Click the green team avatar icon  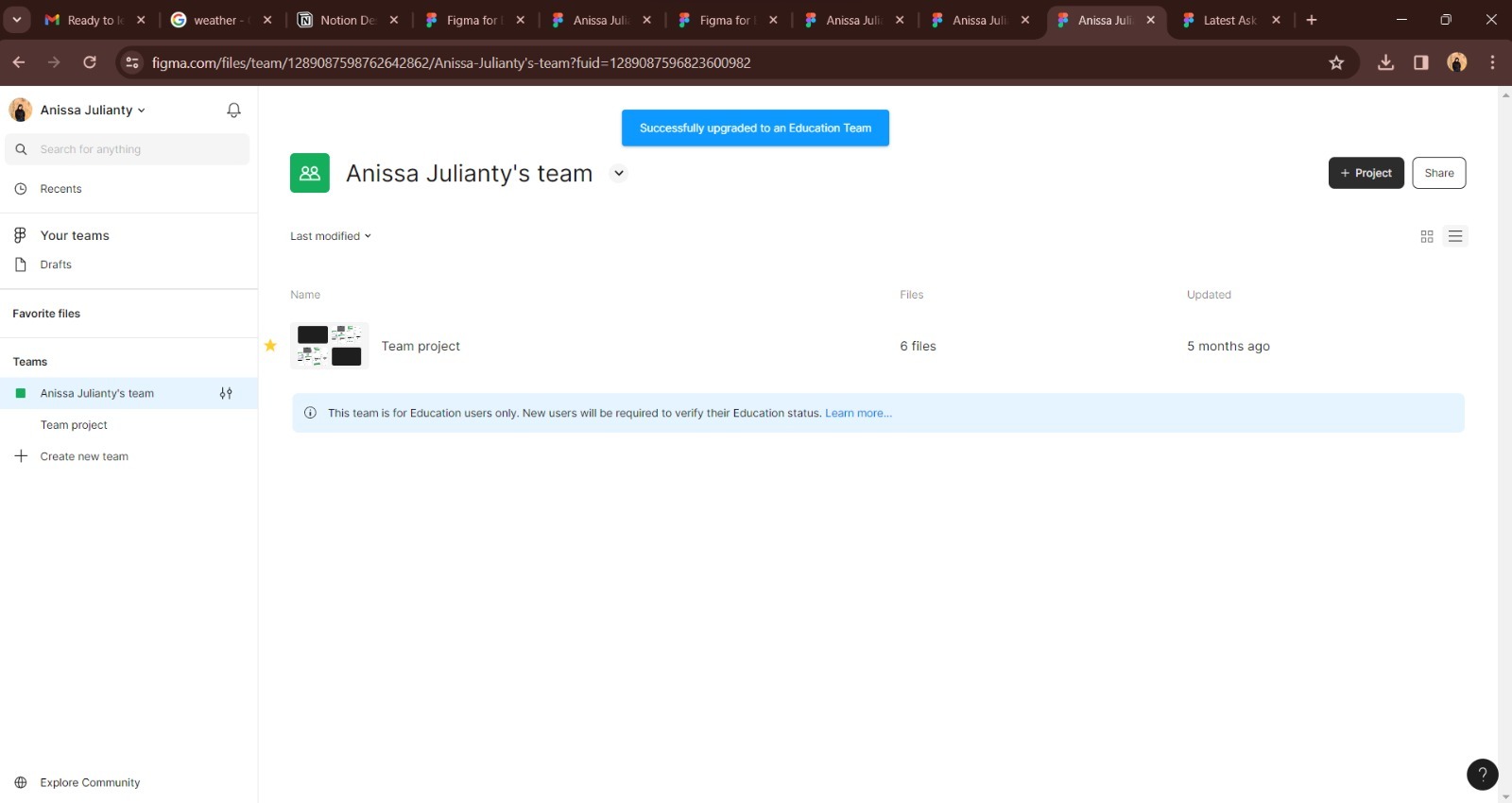click(310, 173)
